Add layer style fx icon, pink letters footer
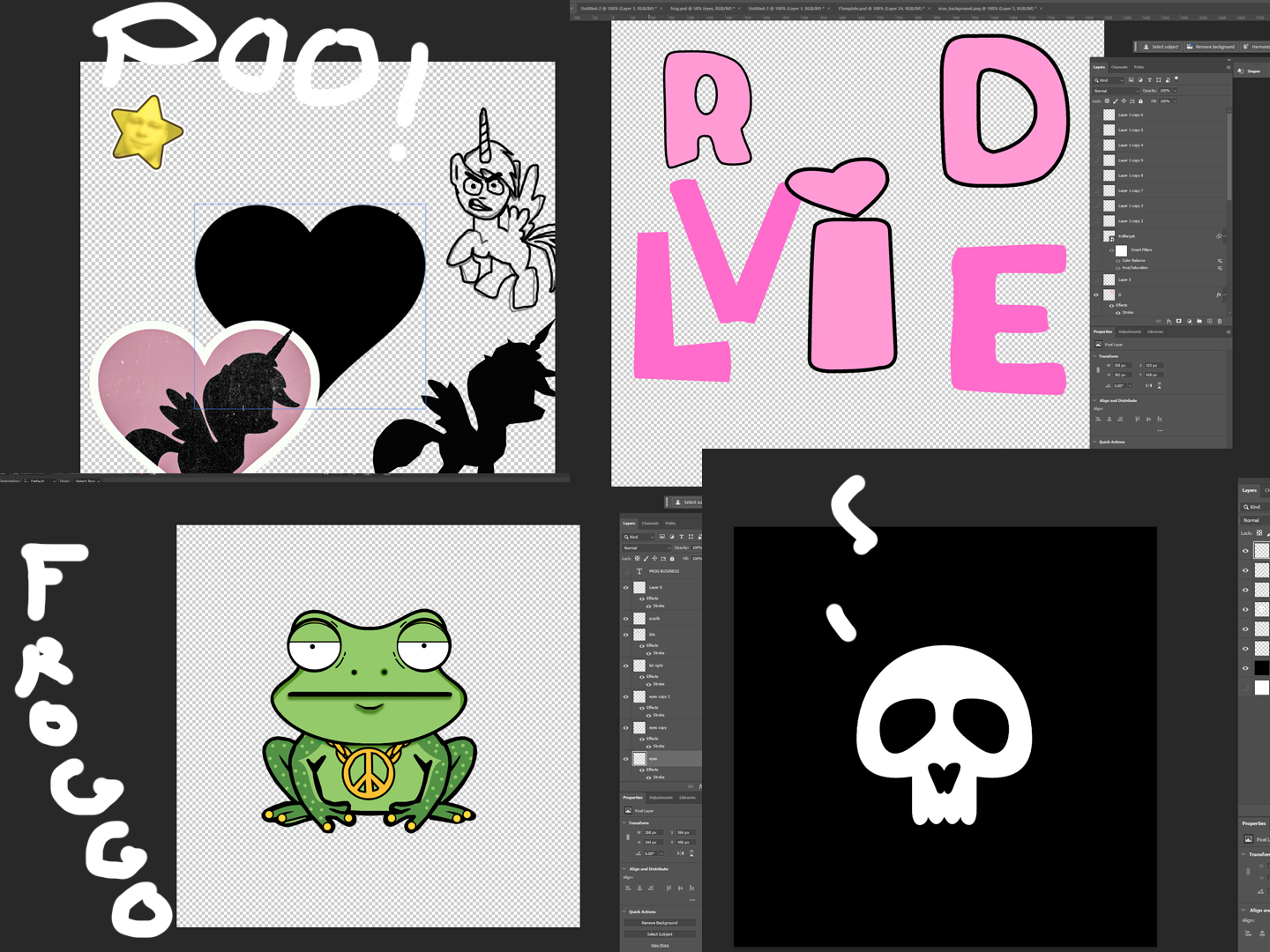1270x952 pixels. [x=1169, y=321]
